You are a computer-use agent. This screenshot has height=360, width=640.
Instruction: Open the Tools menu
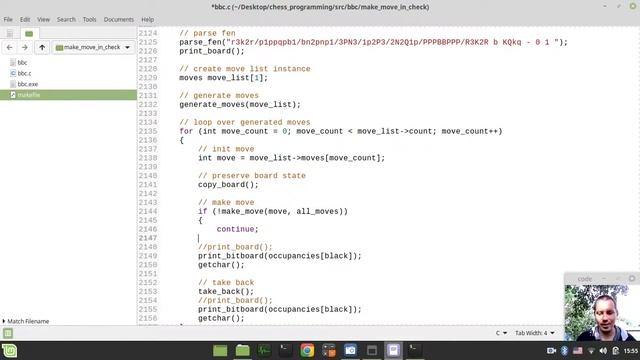(x=89, y=20)
